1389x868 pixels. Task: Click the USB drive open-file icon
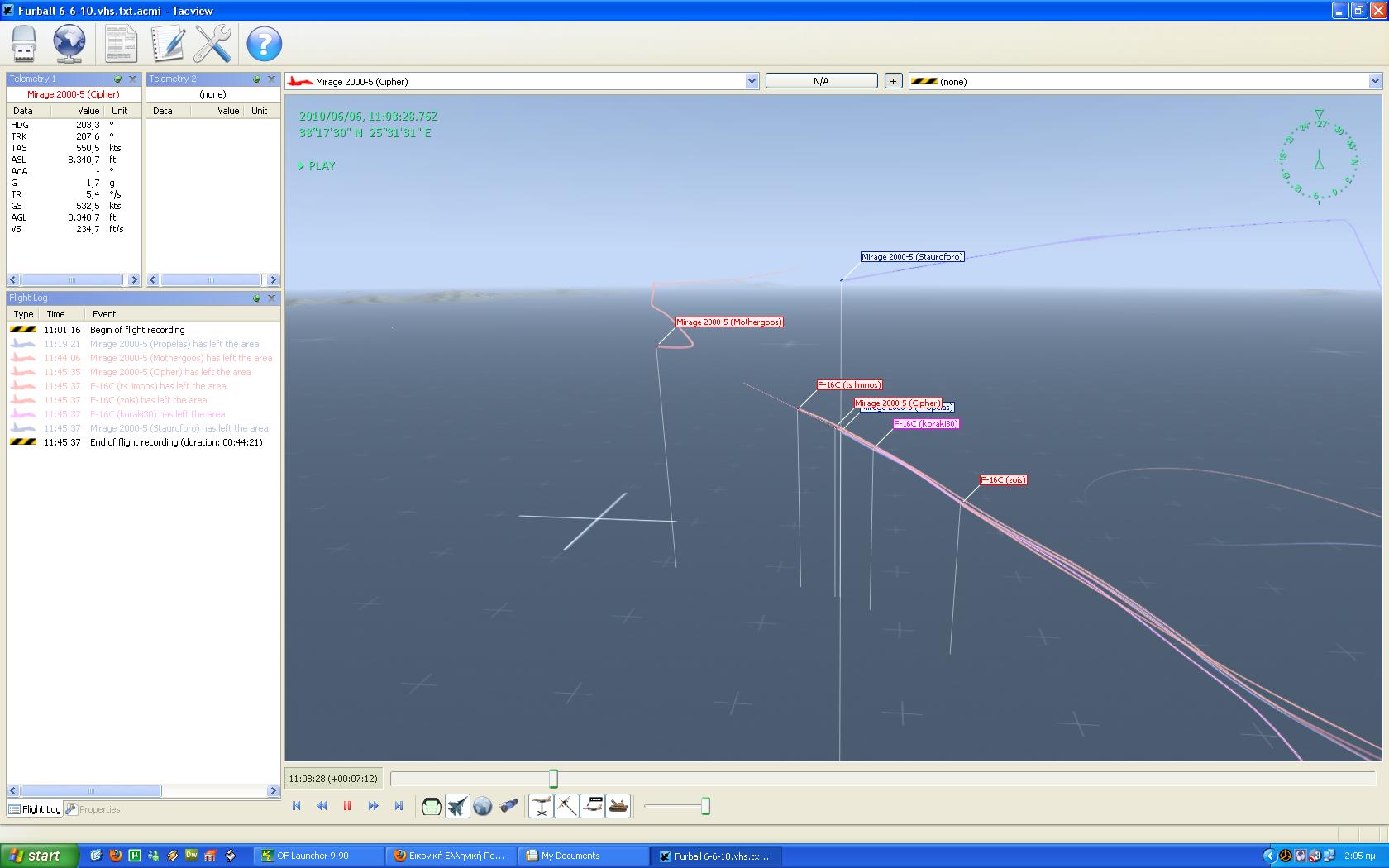(x=24, y=44)
